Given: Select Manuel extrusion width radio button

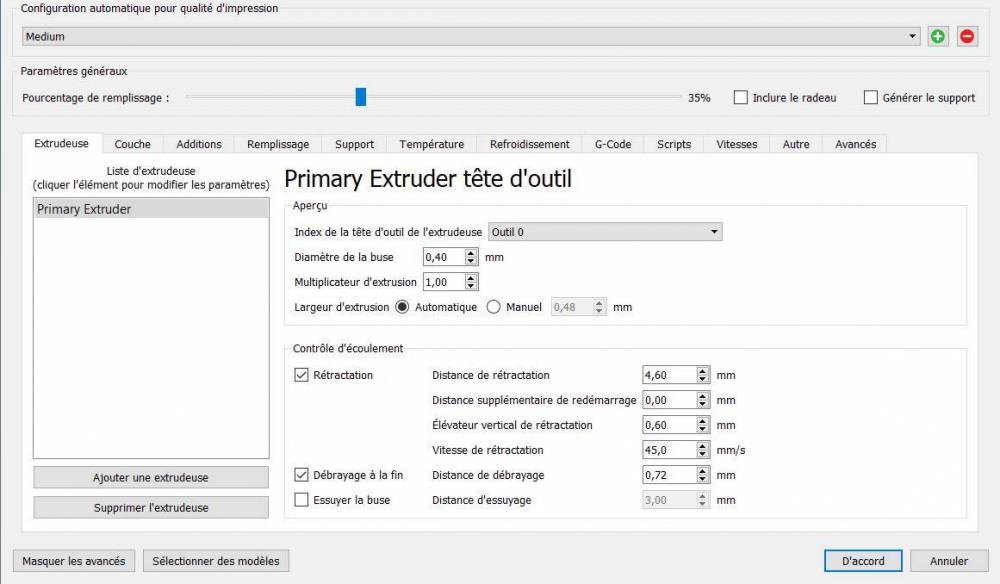Looking at the screenshot, I should 493,307.
